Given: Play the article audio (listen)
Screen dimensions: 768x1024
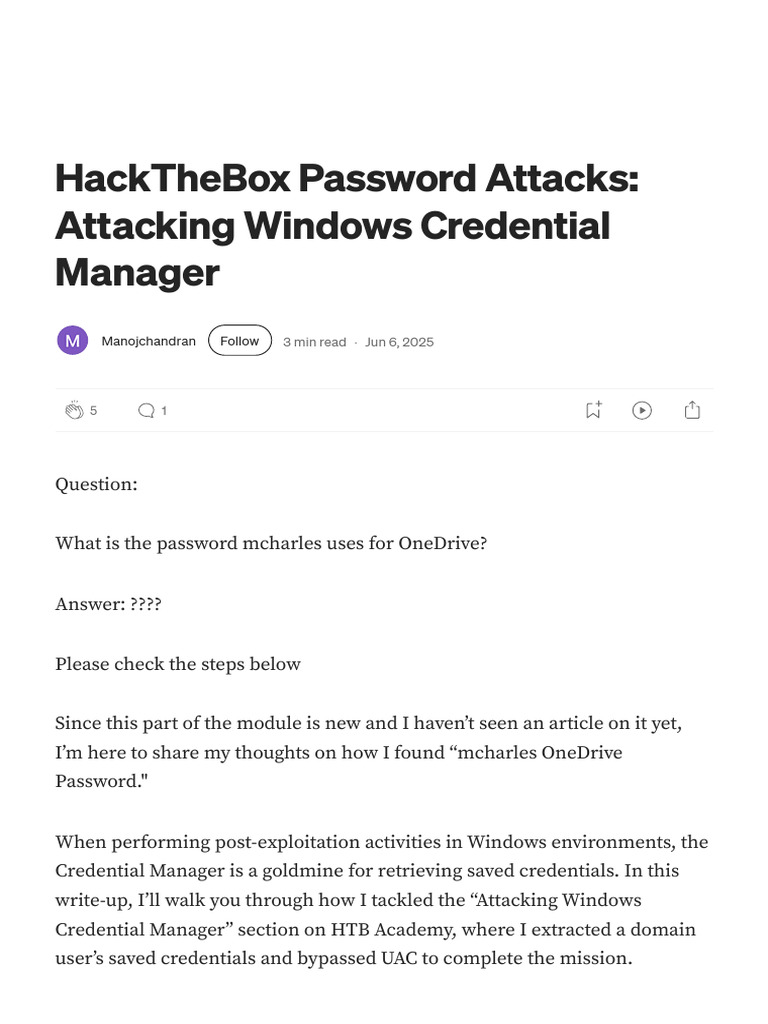Looking at the screenshot, I should click(x=642, y=410).
